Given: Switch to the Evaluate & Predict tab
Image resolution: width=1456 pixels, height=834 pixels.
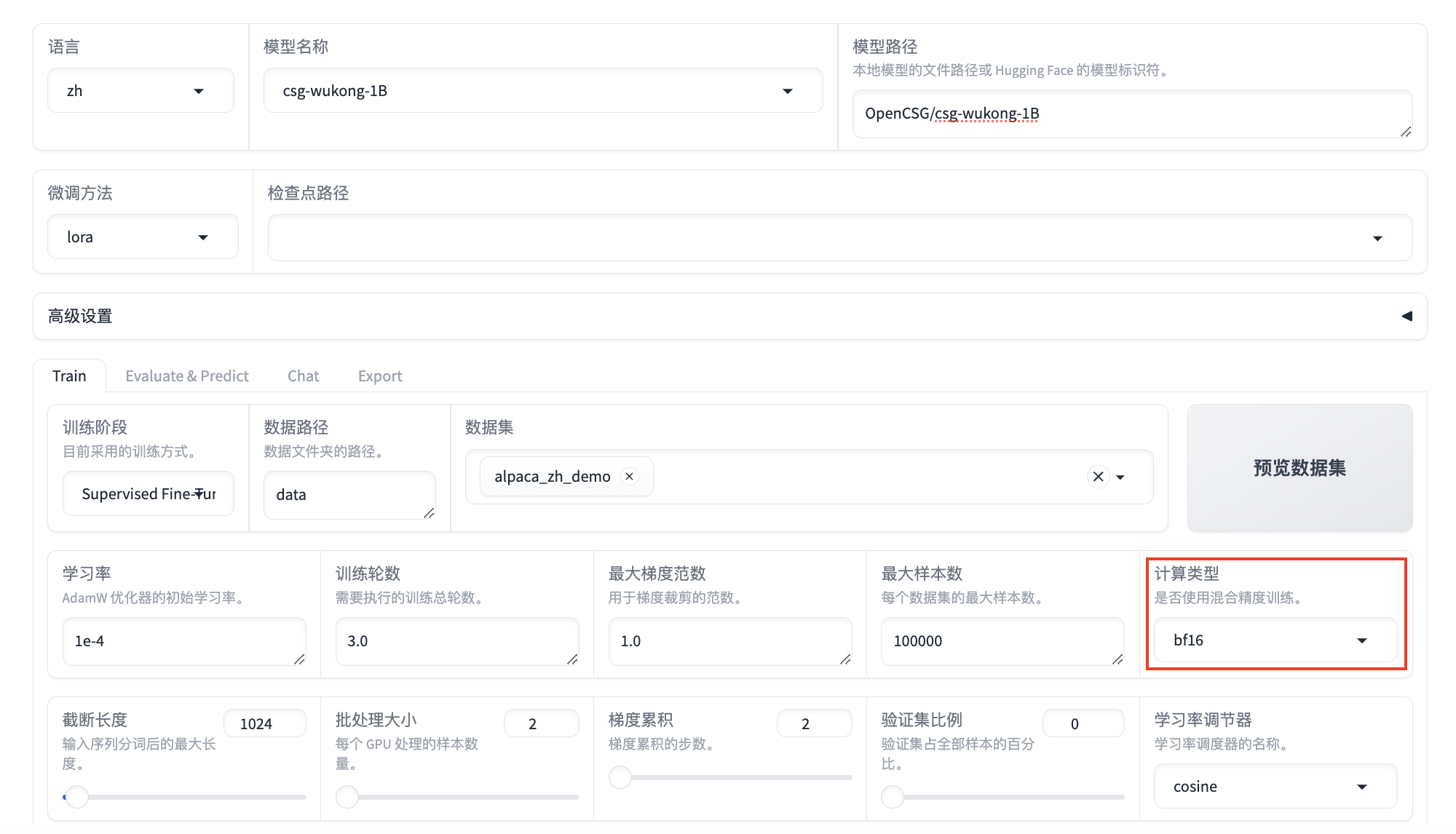Looking at the screenshot, I should click(x=186, y=376).
